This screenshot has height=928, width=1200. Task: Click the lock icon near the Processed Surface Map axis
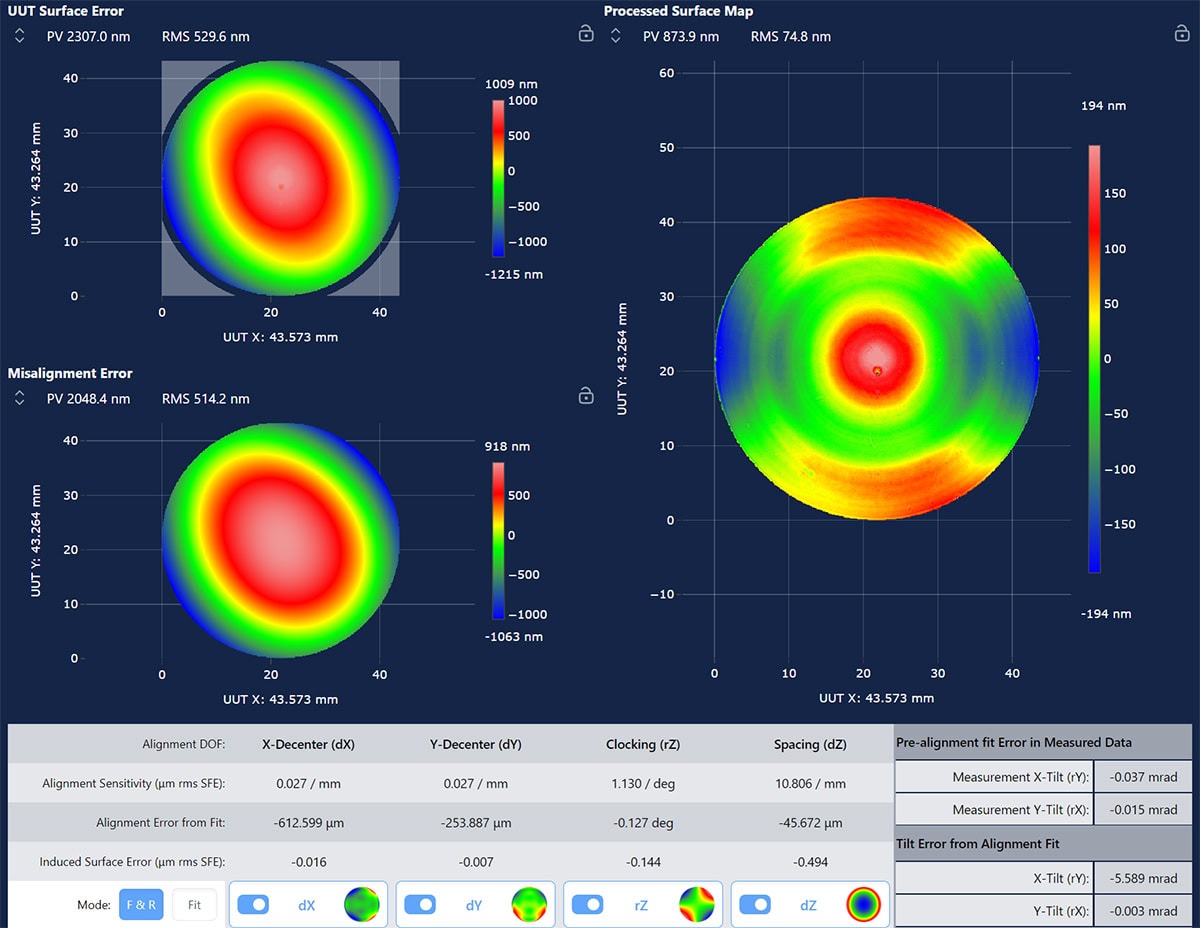[x=586, y=396]
